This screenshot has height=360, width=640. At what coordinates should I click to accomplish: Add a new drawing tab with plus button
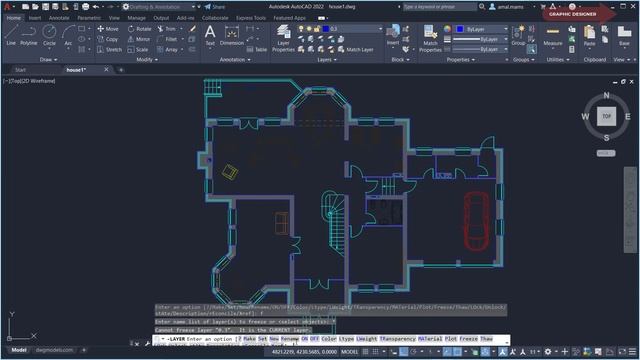[x=121, y=70]
